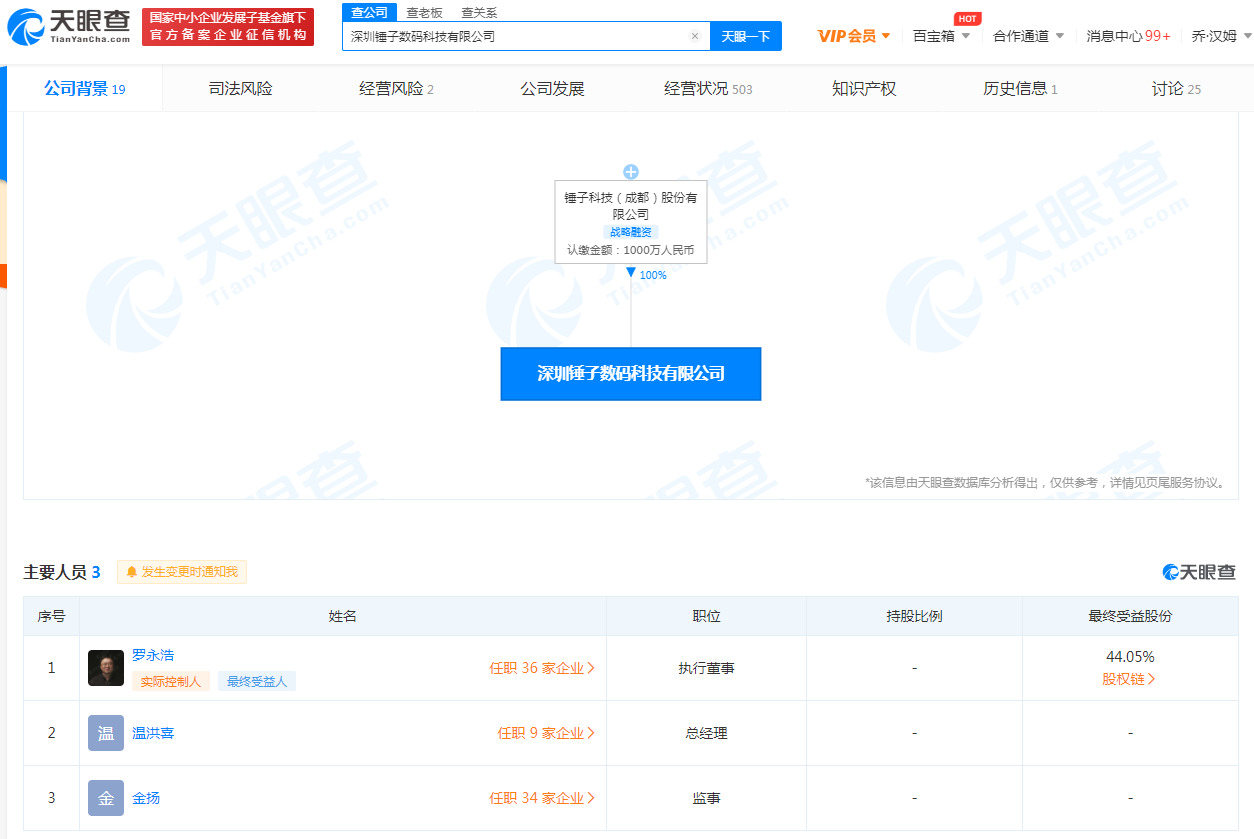The width and height of the screenshot is (1254, 839).
Task: Switch to the 查老板 search tab
Action: coord(424,13)
